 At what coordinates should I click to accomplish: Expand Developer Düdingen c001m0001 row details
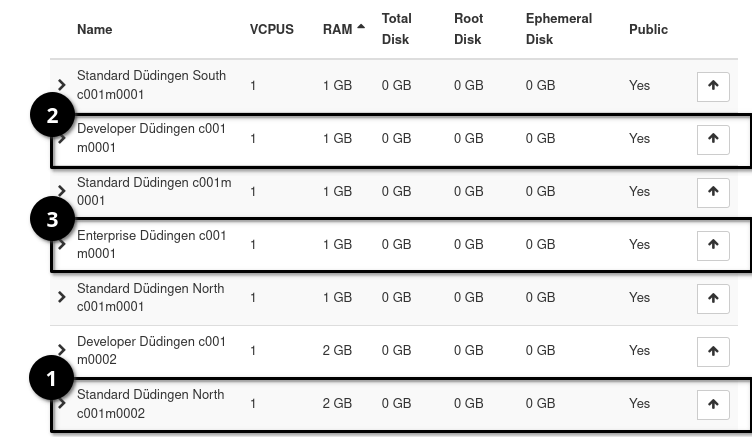pos(62,139)
